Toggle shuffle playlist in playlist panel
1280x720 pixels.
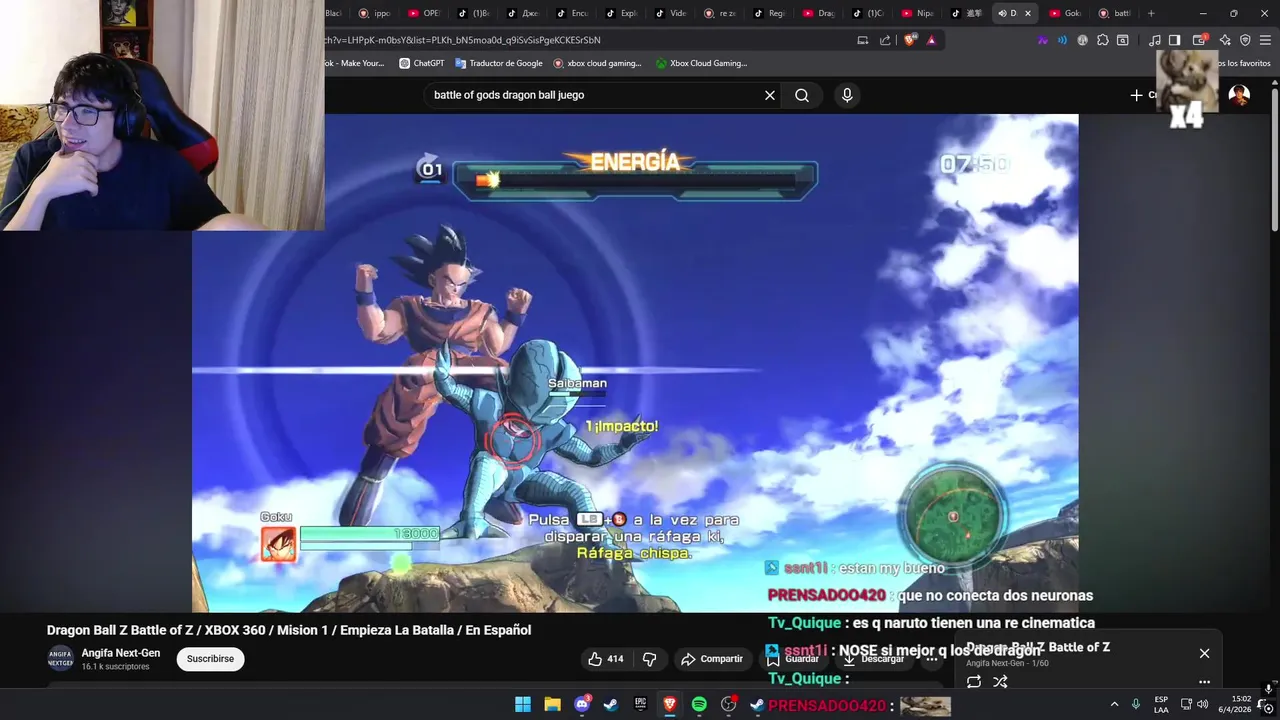[x=1000, y=682]
